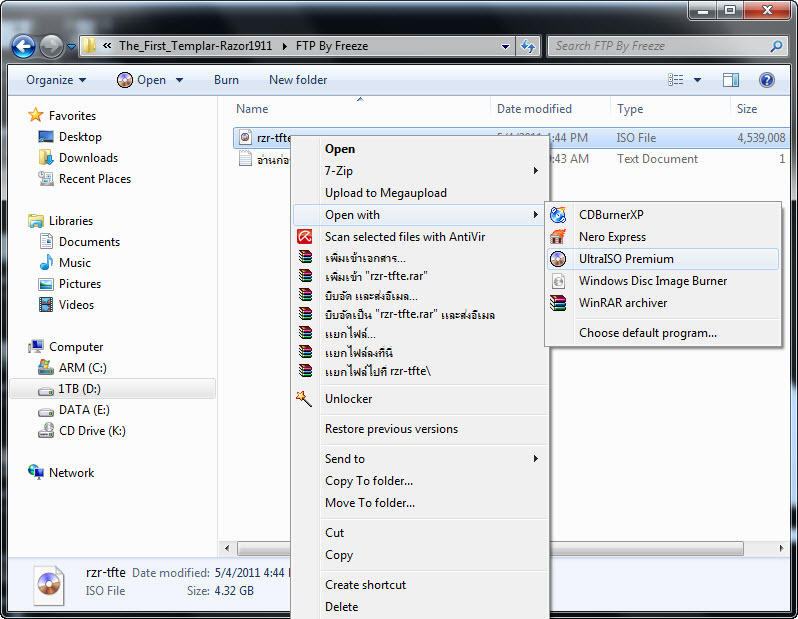
Task: Click the Unlocker wand icon
Action: coord(304,399)
